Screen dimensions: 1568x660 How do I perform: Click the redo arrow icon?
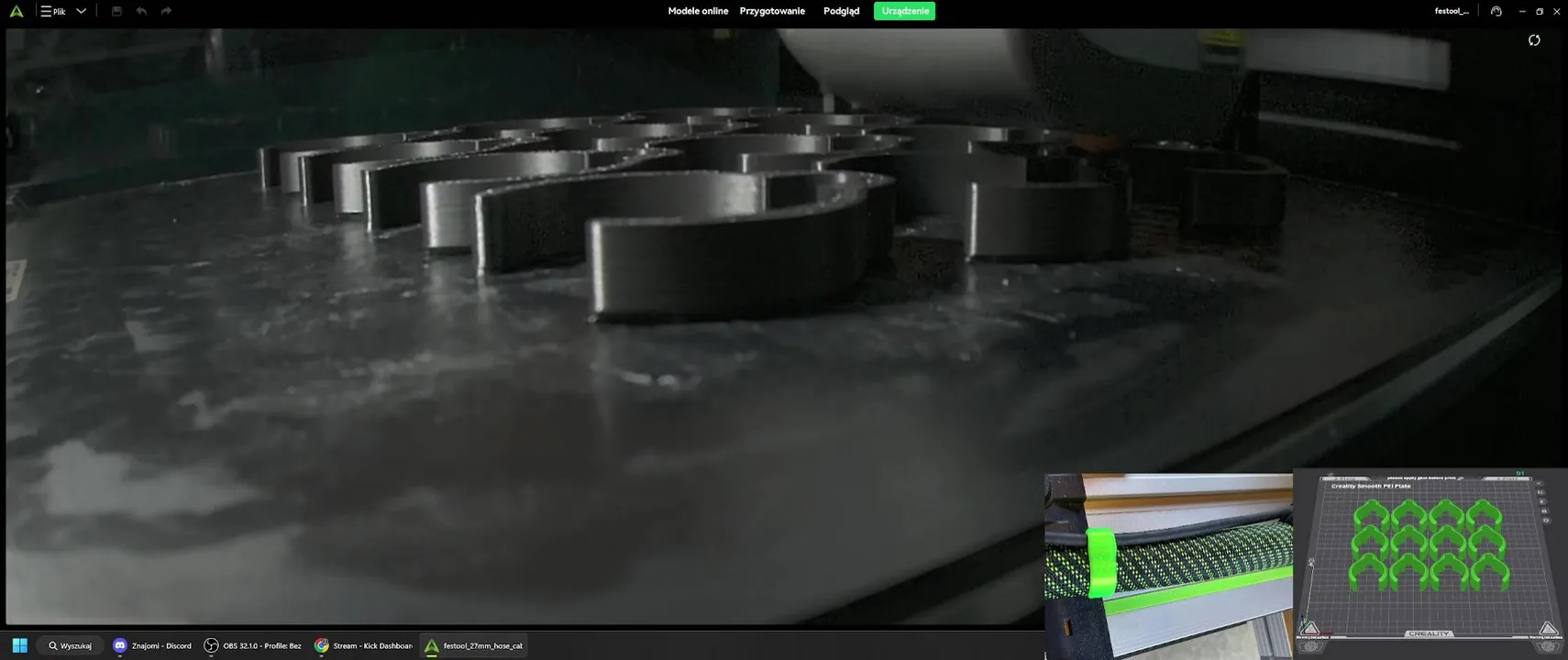point(166,11)
